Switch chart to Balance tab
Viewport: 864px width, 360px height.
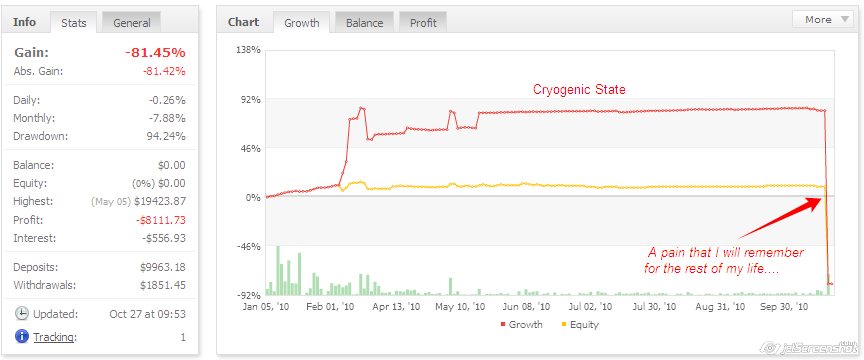(364, 23)
